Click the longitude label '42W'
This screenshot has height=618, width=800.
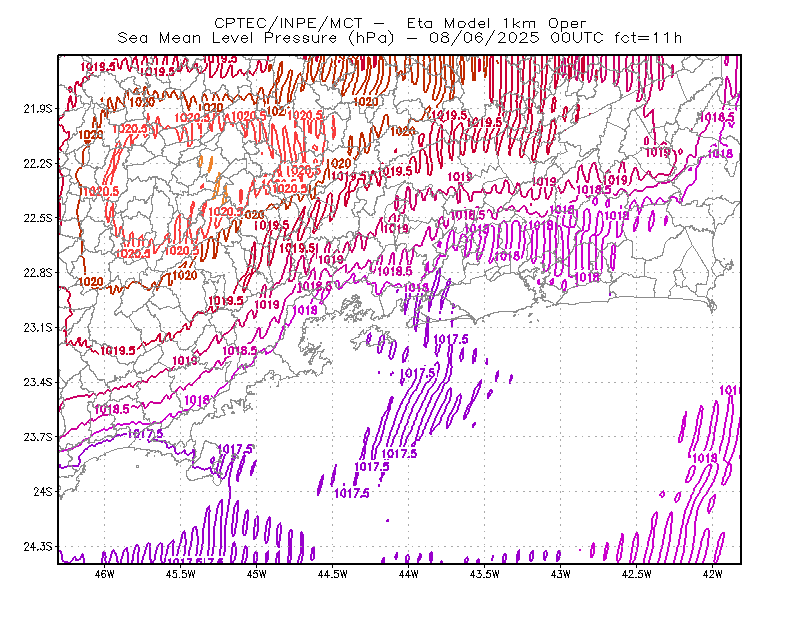(713, 574)
